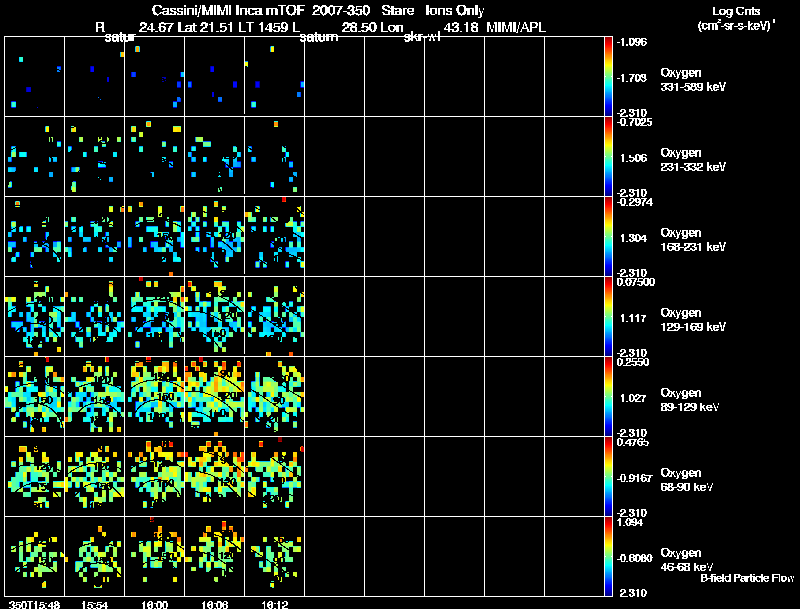Screen dimensions: 800x609
Task: Click the Oxygen 331-589 keV color bar
Action: (609, 75)
